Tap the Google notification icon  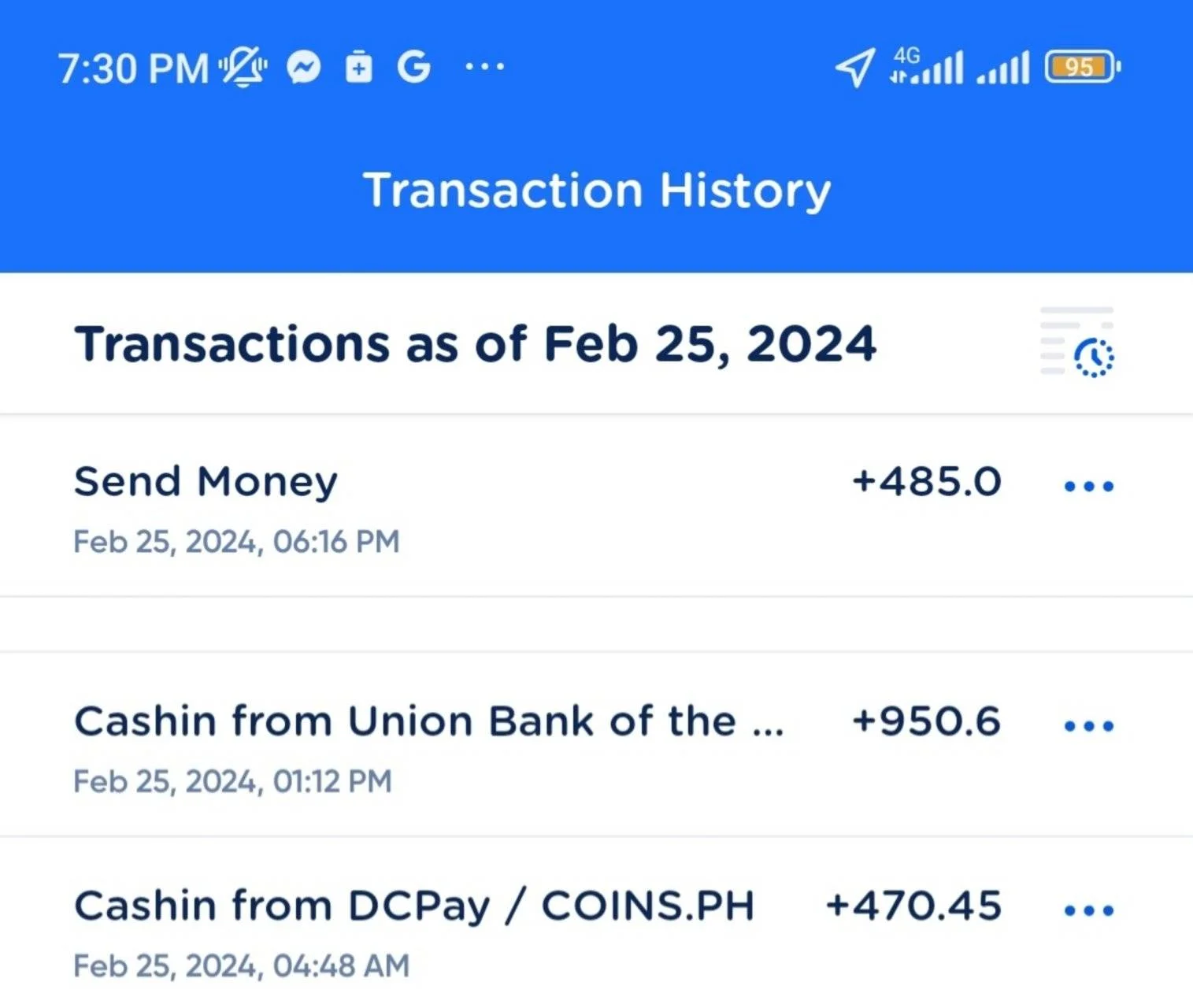pos(413,67)
